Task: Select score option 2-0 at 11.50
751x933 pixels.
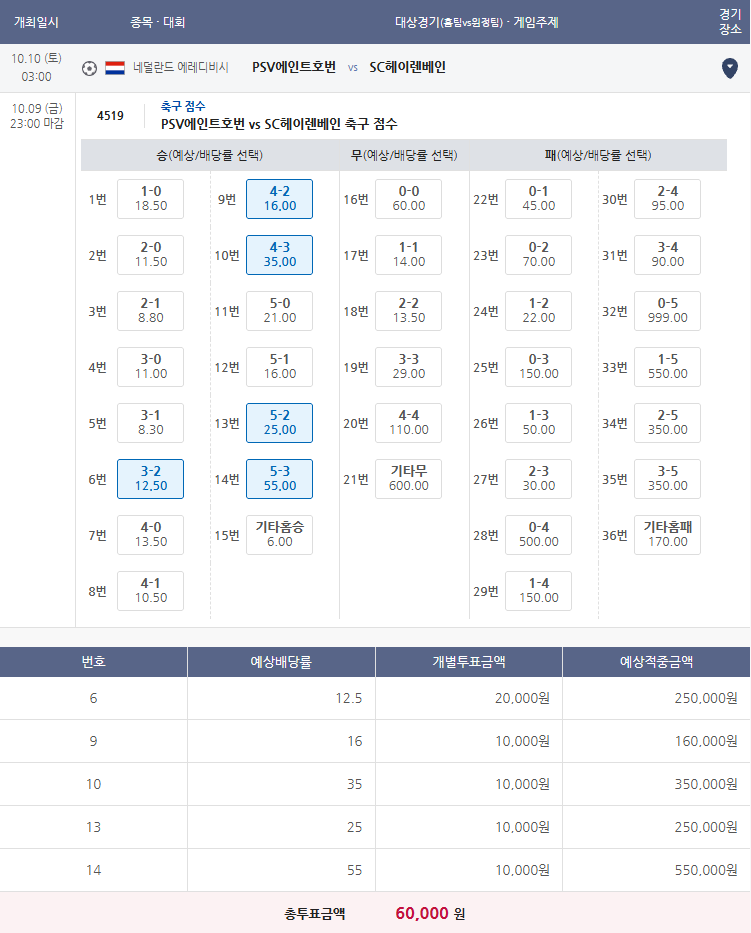Action: pyautogui.click(x=151, y=255)
